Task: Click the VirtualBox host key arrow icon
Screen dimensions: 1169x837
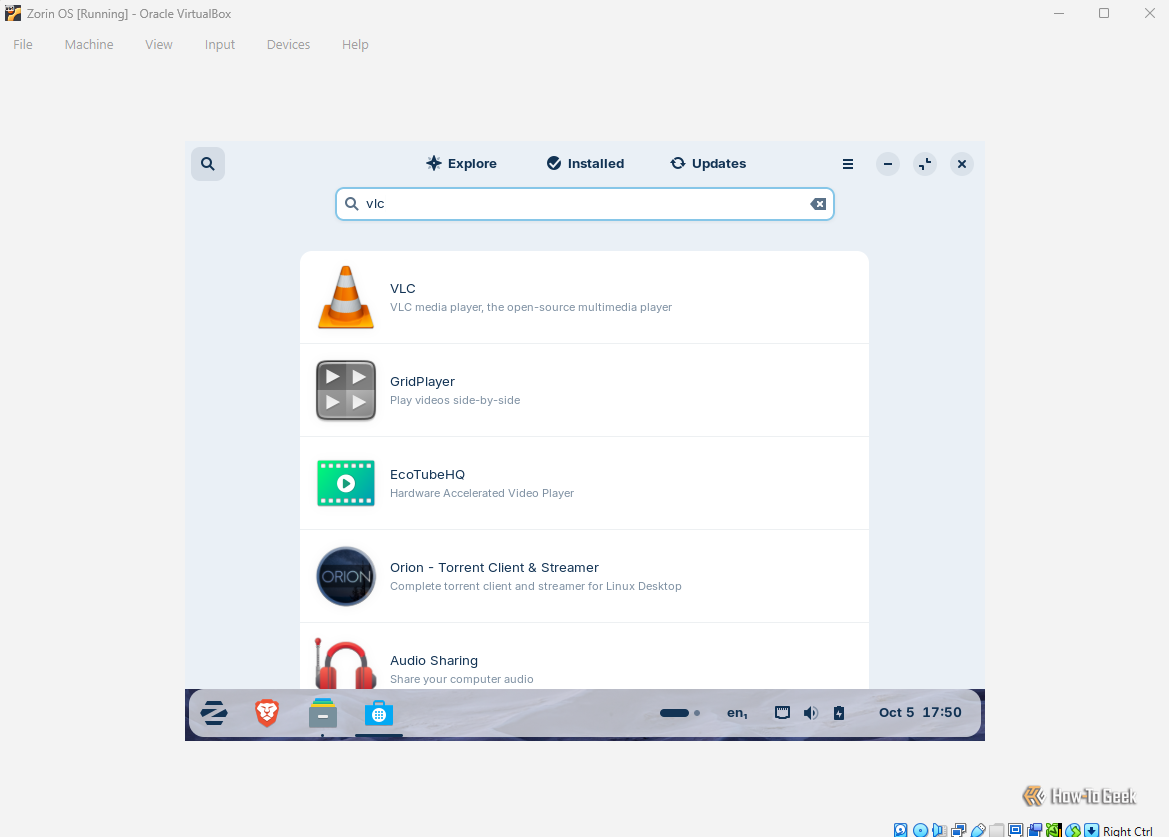Action: click(x=1091, y=830)
